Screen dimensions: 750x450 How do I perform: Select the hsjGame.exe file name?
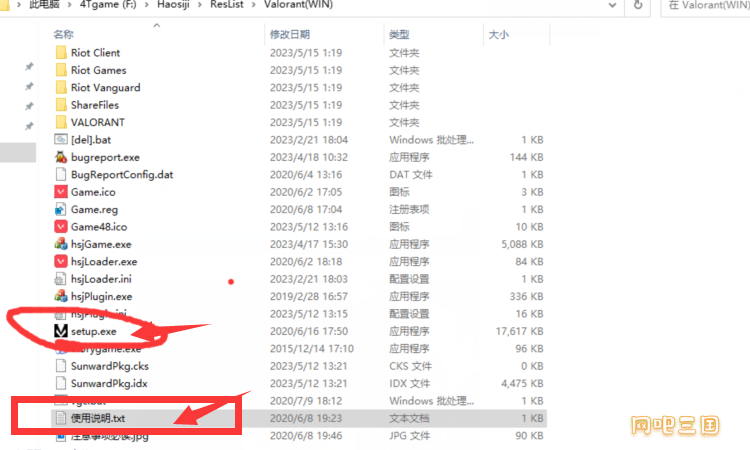(101, 244)
